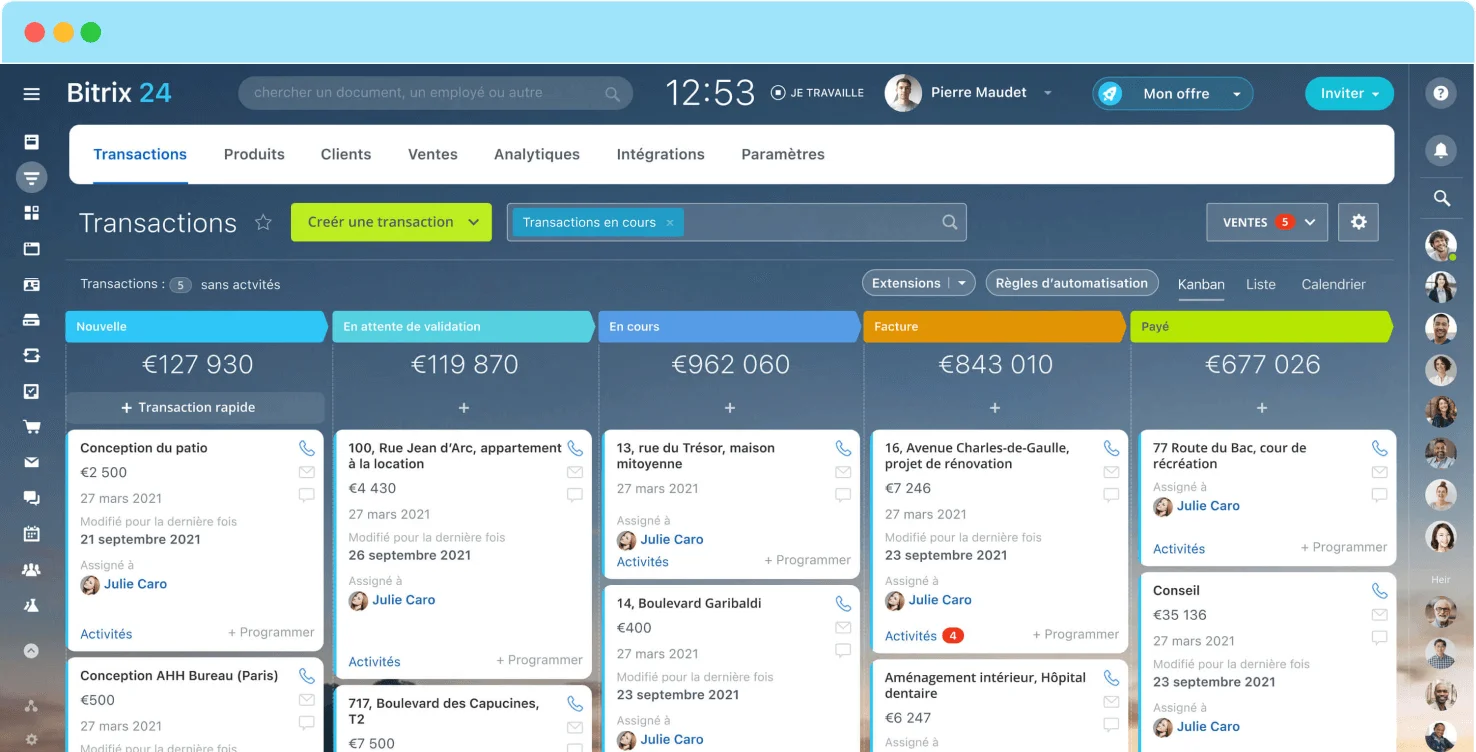Star the Transactions page as favorite
This screenshot has height=752, width=1476.
pos(263,222)
